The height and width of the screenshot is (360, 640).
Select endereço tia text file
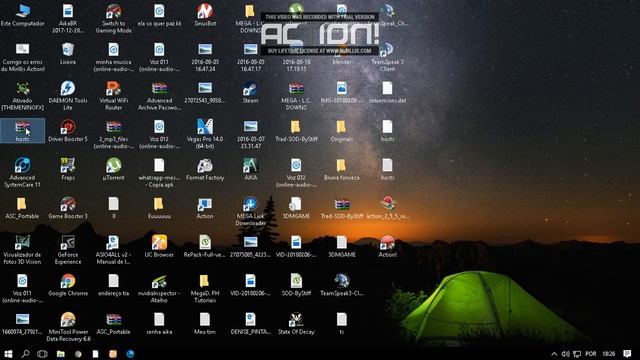(113, 285)
